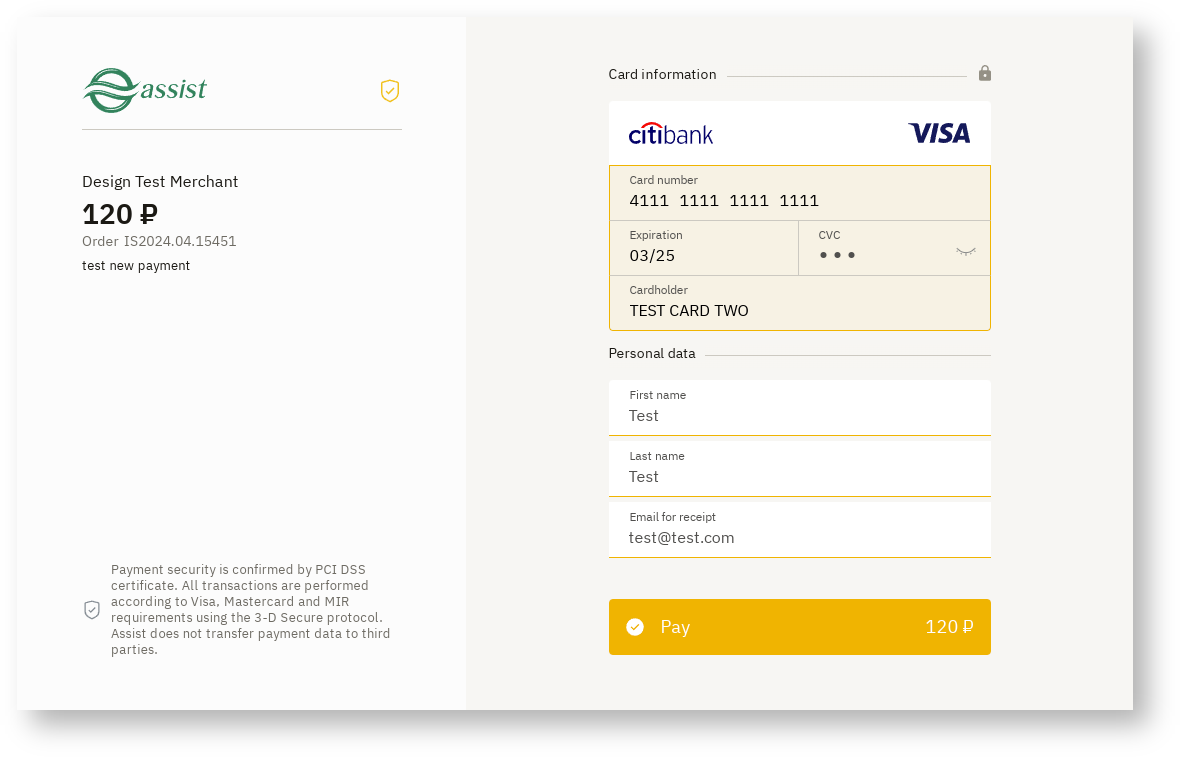Click the First name field
The width and height of the screenshot is (1181, 758).
799,415
